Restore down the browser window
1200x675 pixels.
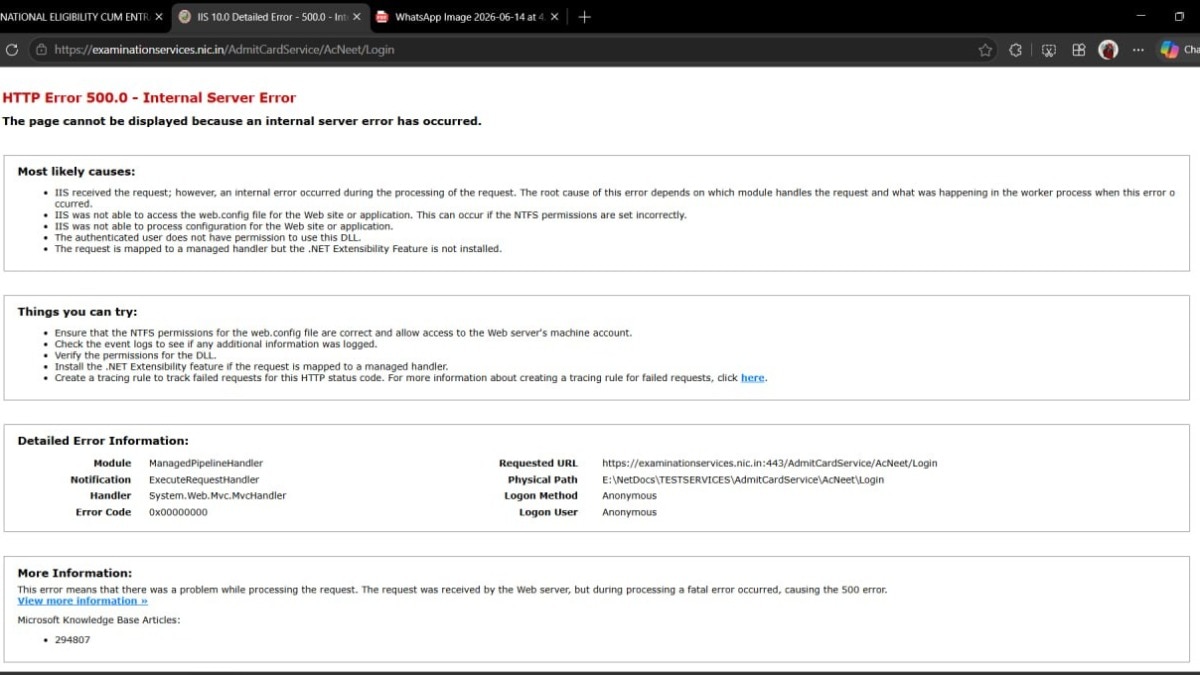tap(1179, 17)
